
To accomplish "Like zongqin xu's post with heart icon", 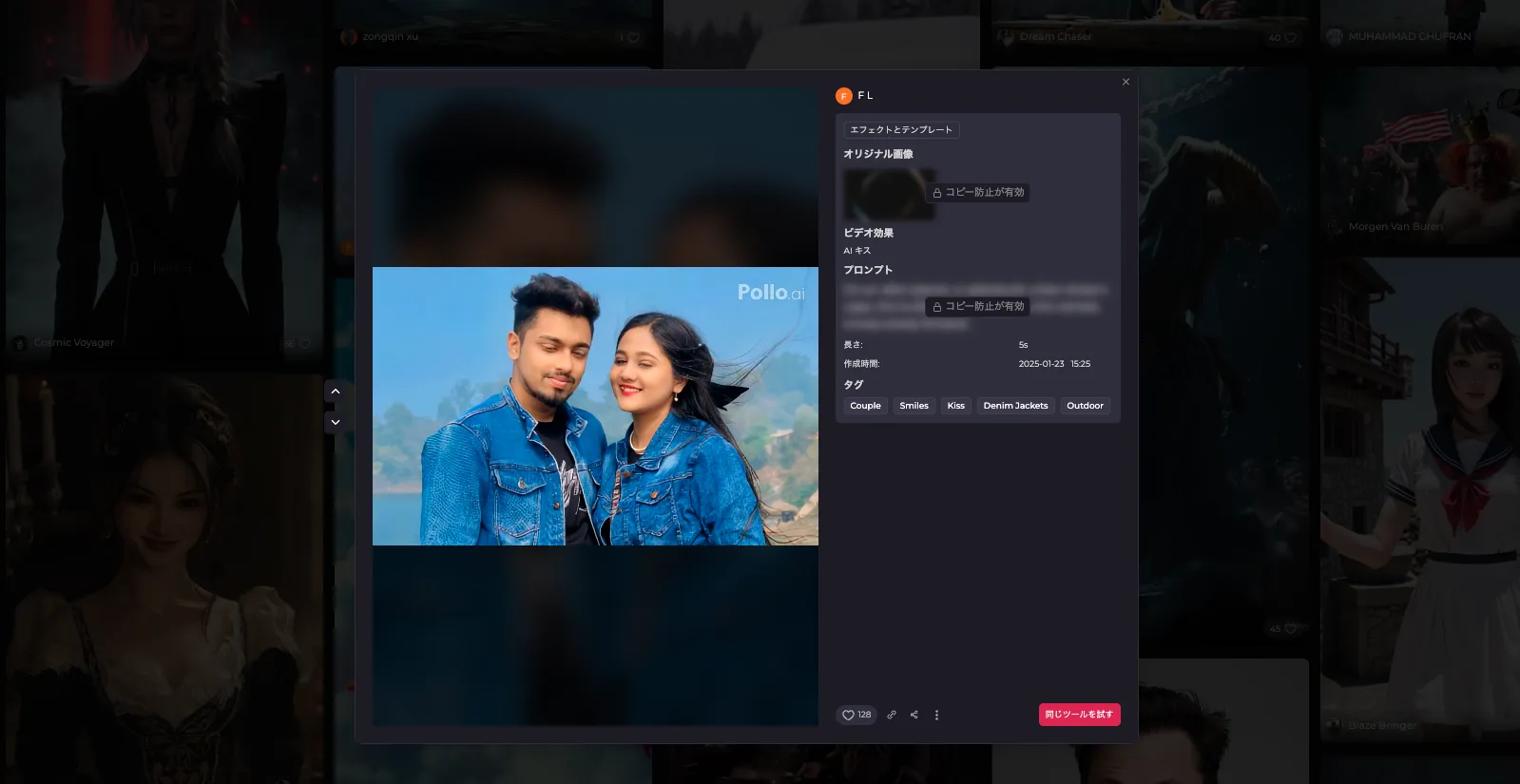I will [633, 37].
